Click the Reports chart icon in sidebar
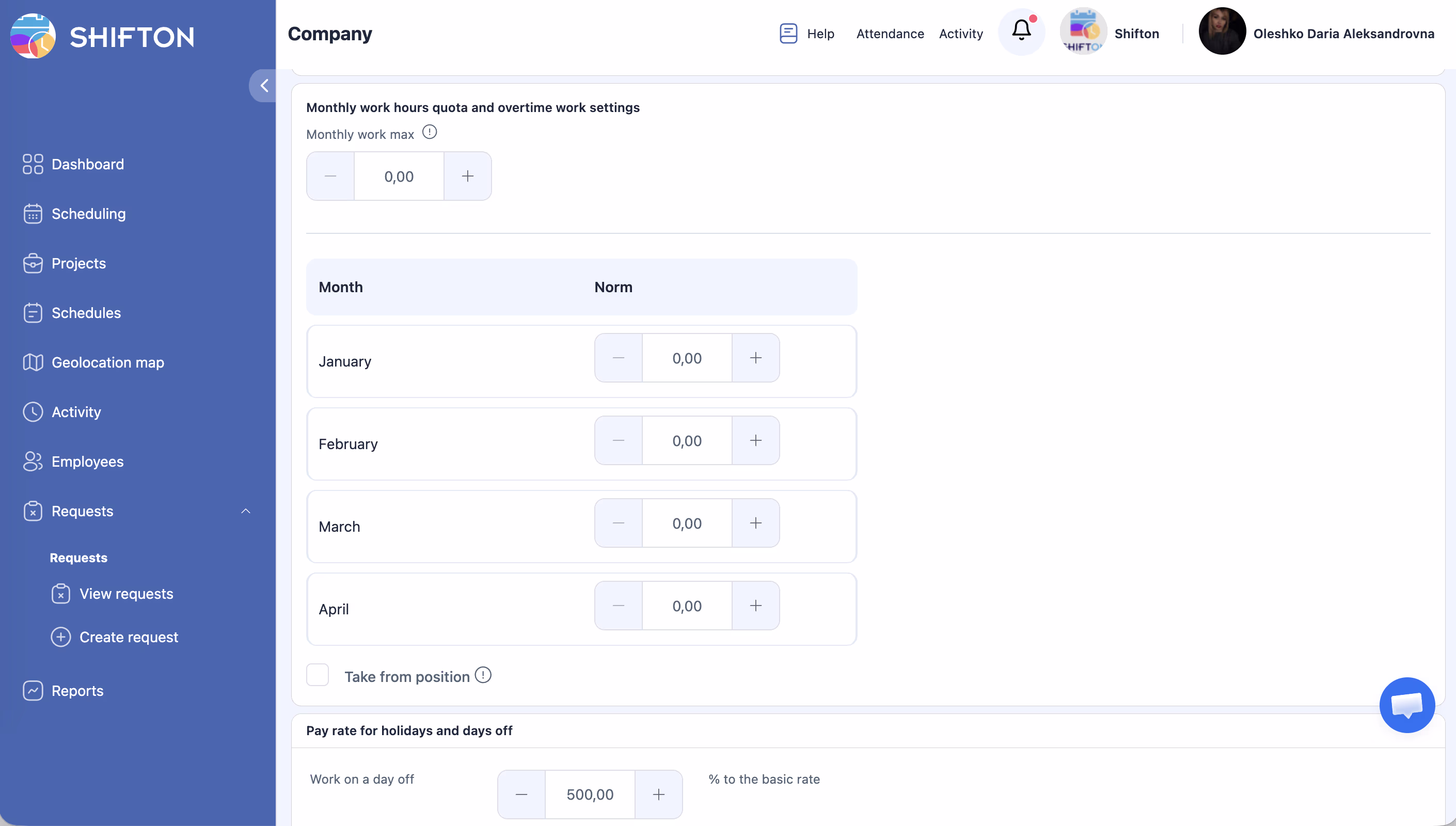The height and width of the screenshot is (826, 1456). (33, 690)
